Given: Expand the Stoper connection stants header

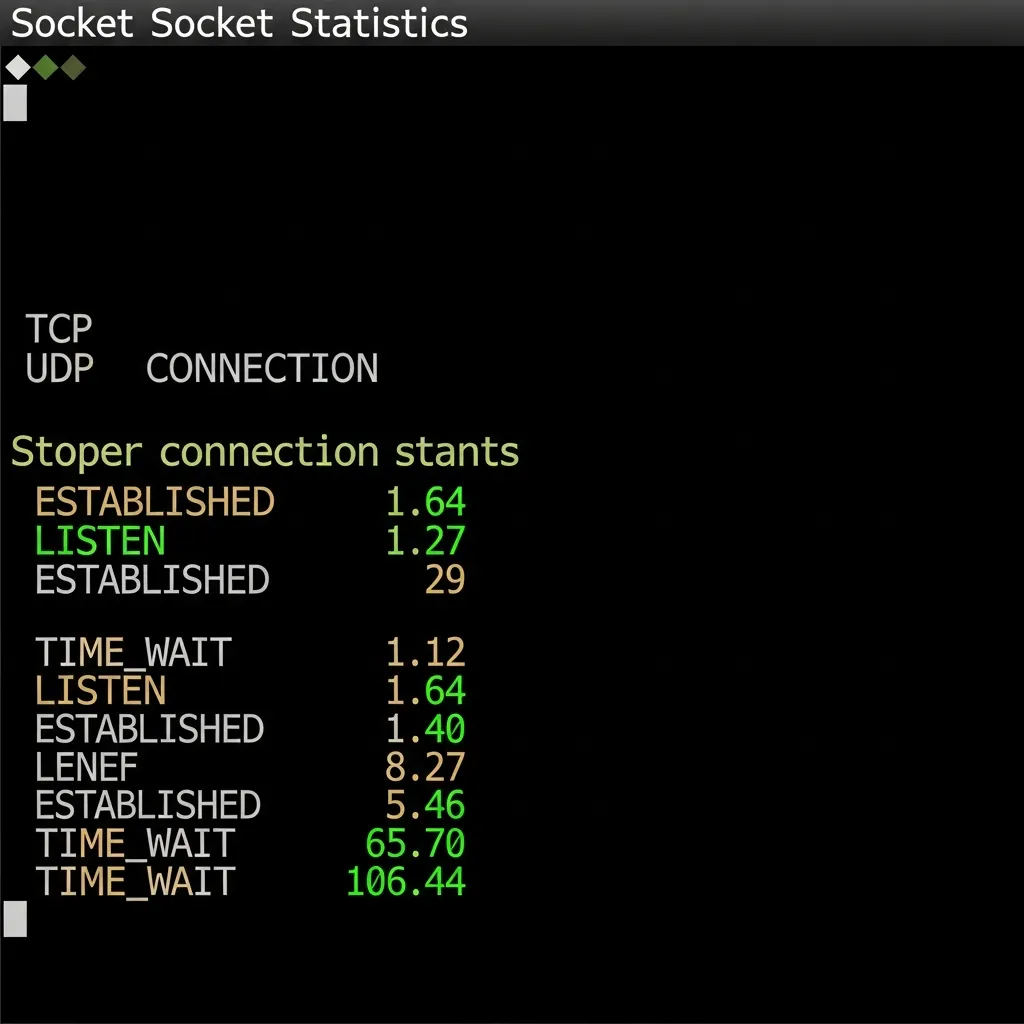Looking at the screenshot, I should pos(264,451).
